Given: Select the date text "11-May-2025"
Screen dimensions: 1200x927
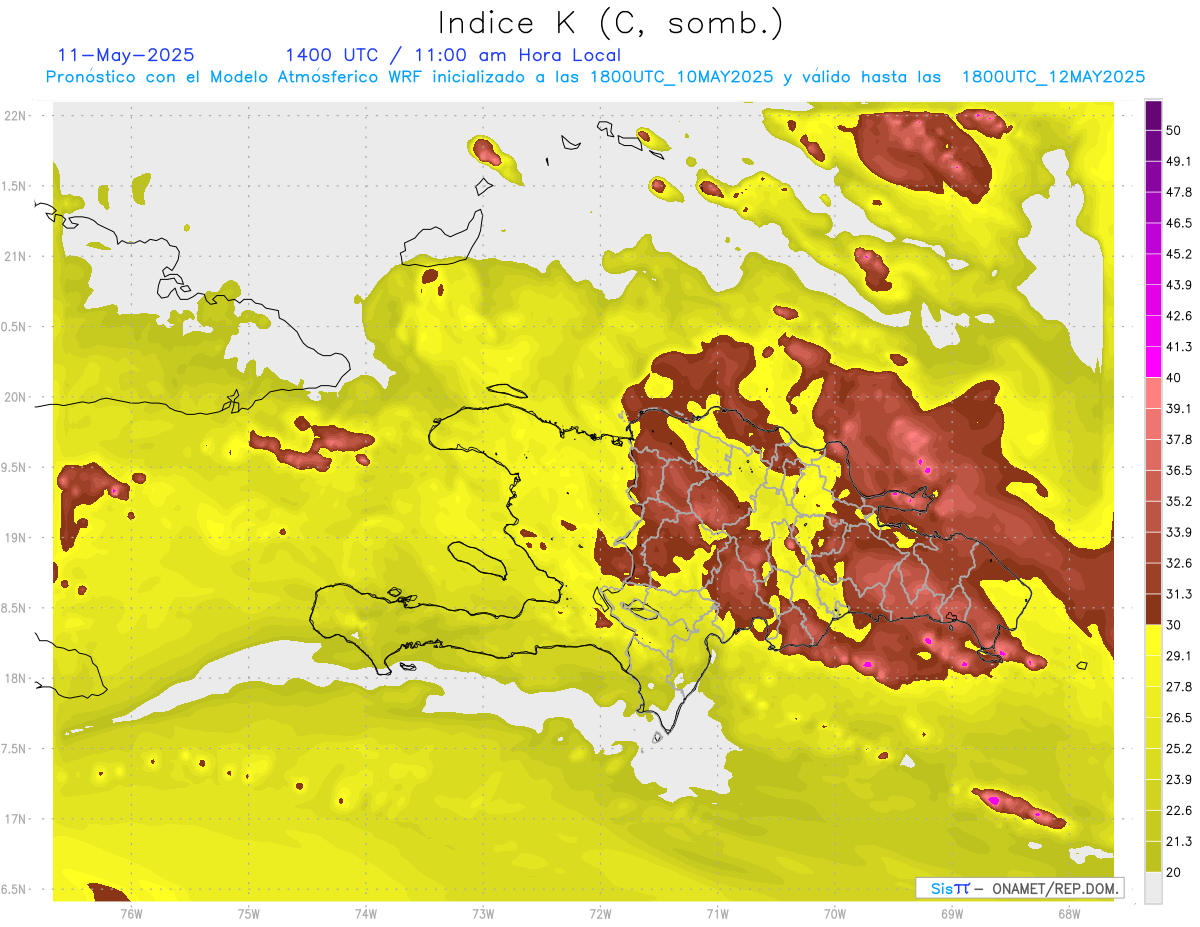Looking at the screenshot, I should click(x=126, y=55).
